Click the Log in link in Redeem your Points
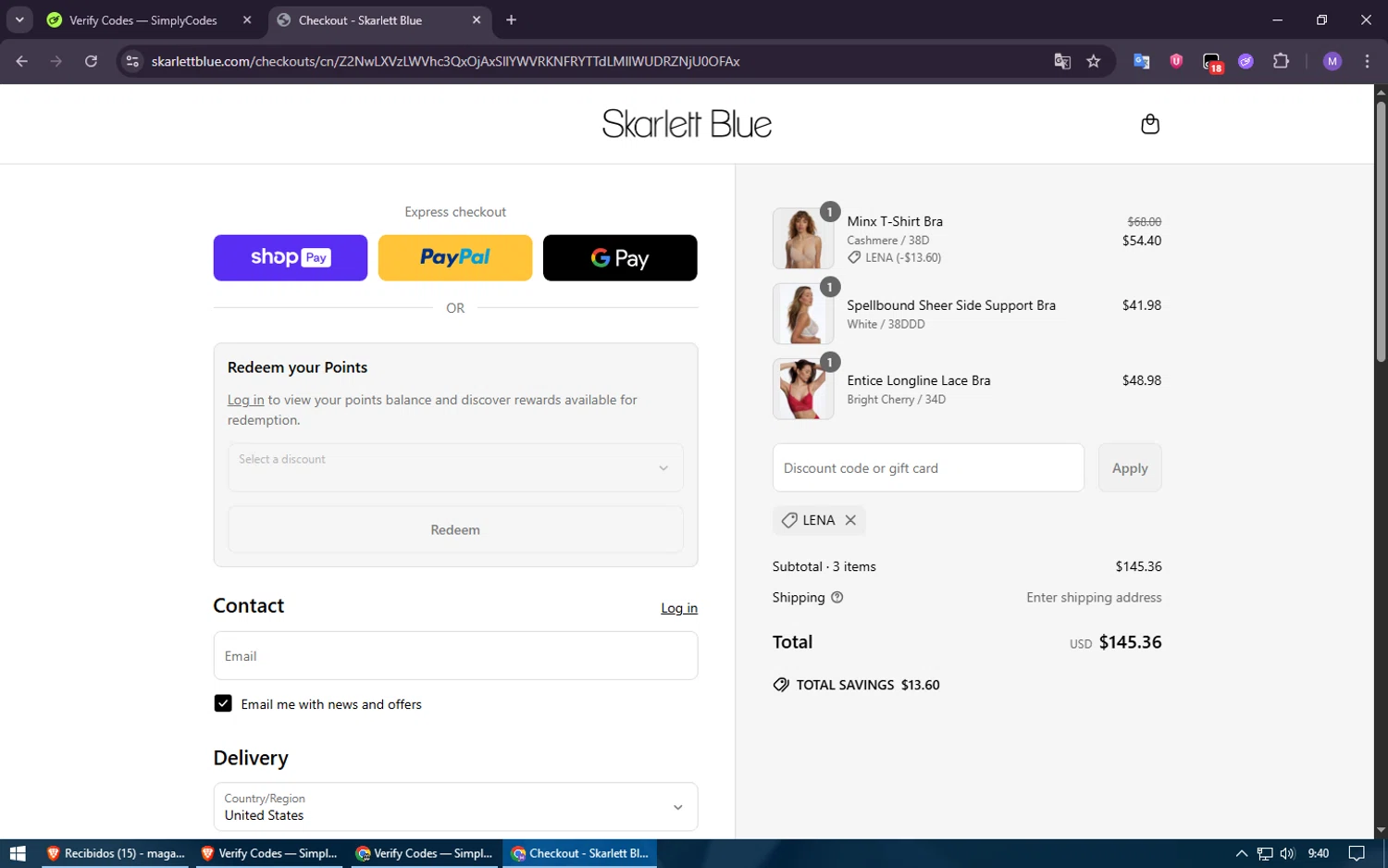 click(246, 400)
